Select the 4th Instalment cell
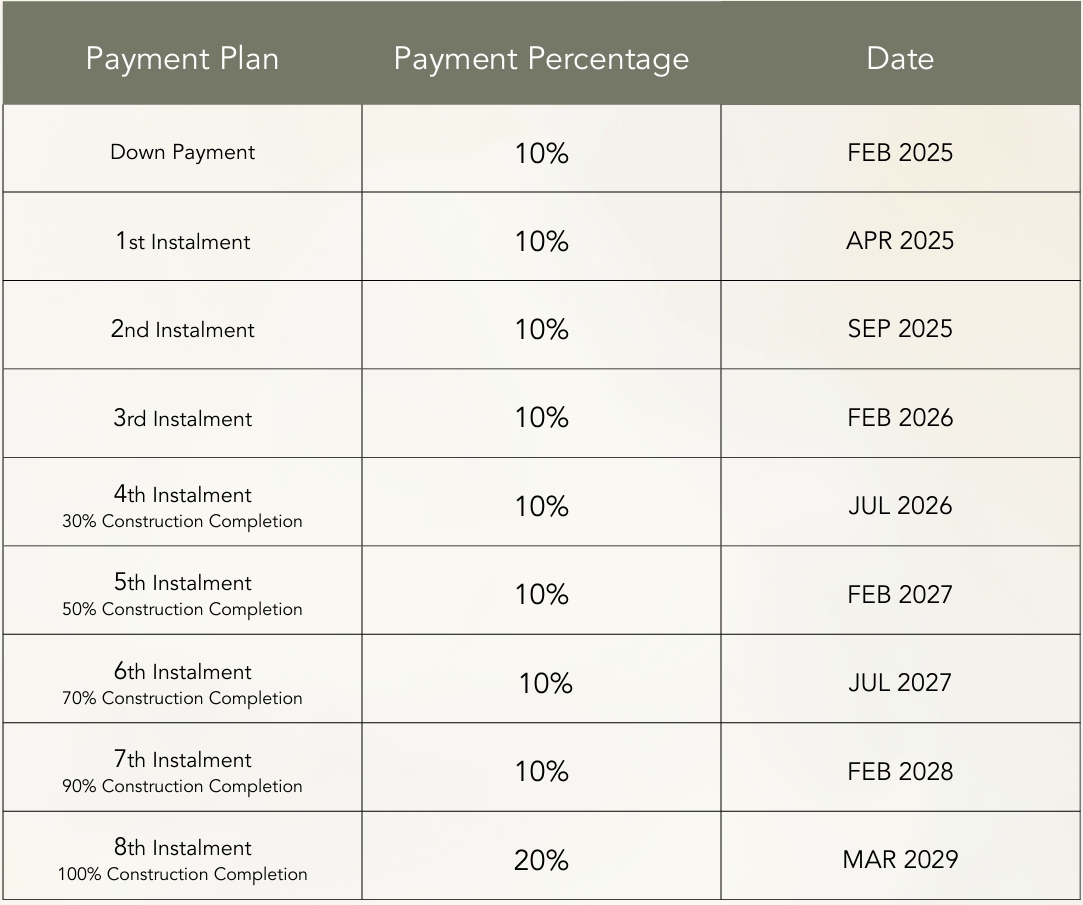 pyautogui.click(x=182, y=495)
